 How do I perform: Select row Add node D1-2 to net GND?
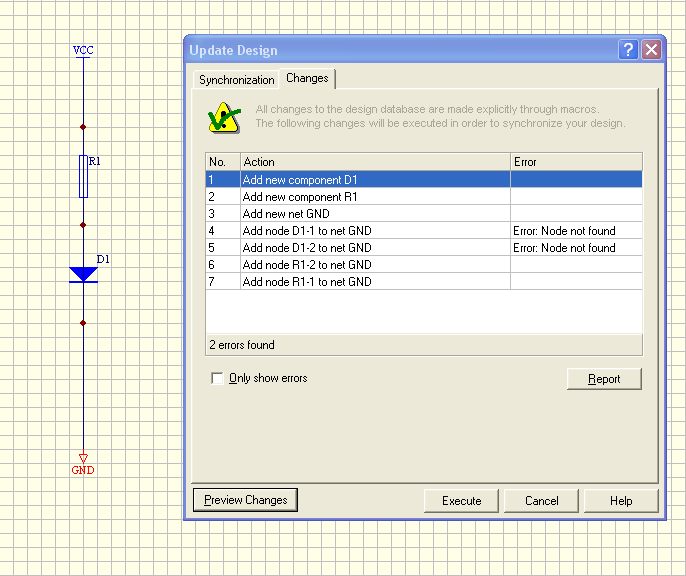[424, 248]
